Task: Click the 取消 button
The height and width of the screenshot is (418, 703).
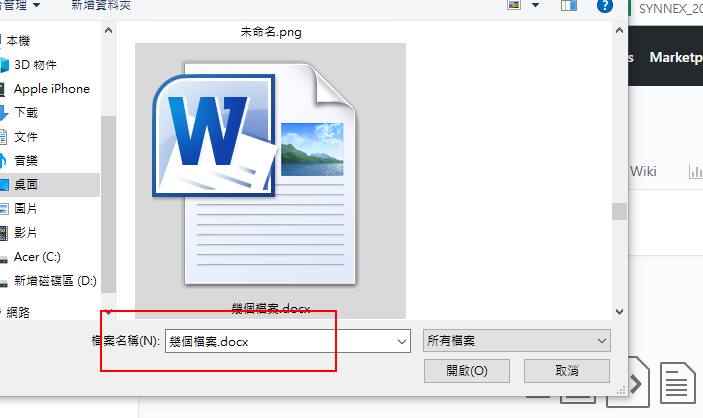Action: click(x=567, y=371)
